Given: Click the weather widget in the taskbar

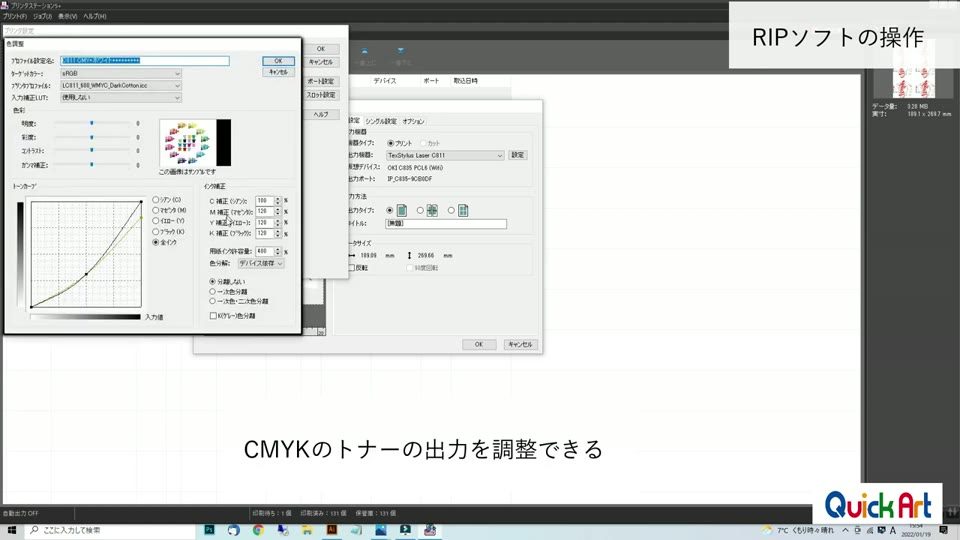Looking at the screenshot, I should tap(798, 530).
